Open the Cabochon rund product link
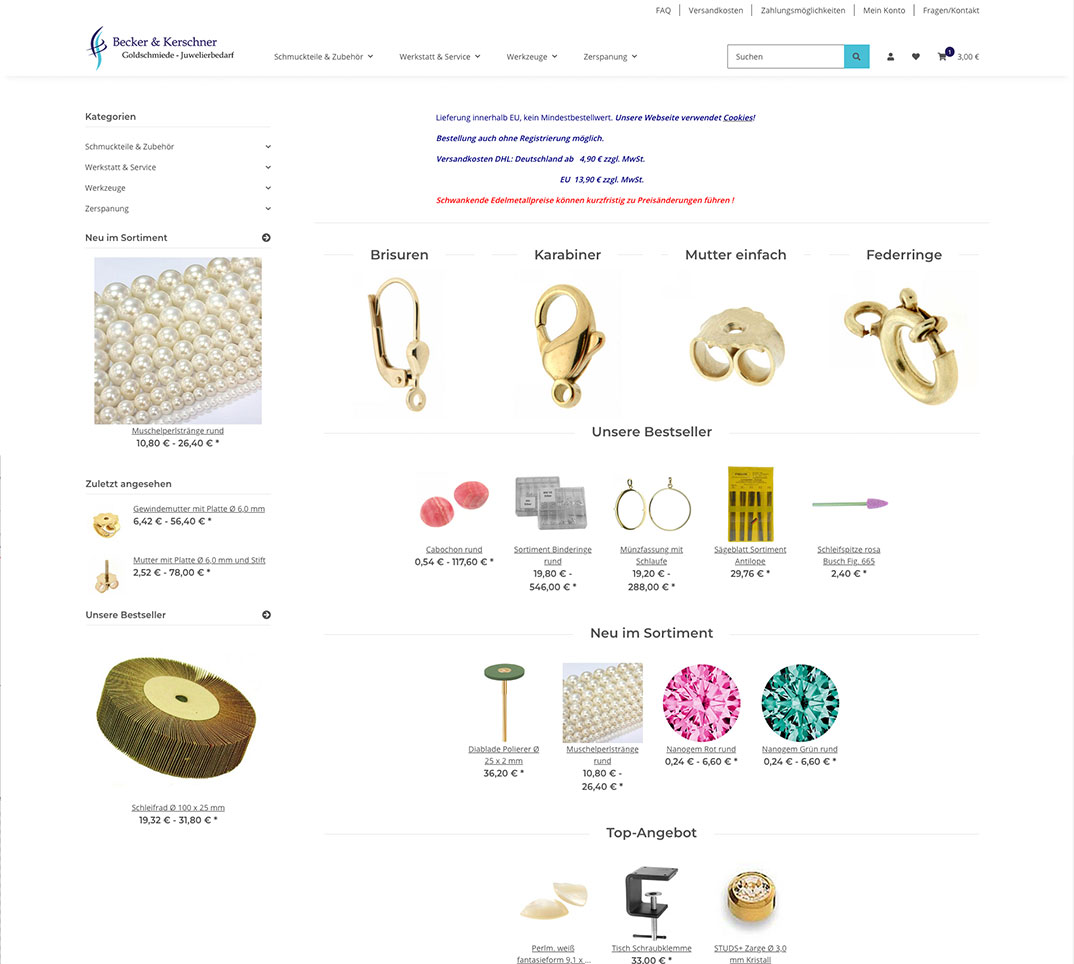 [454, 549]
